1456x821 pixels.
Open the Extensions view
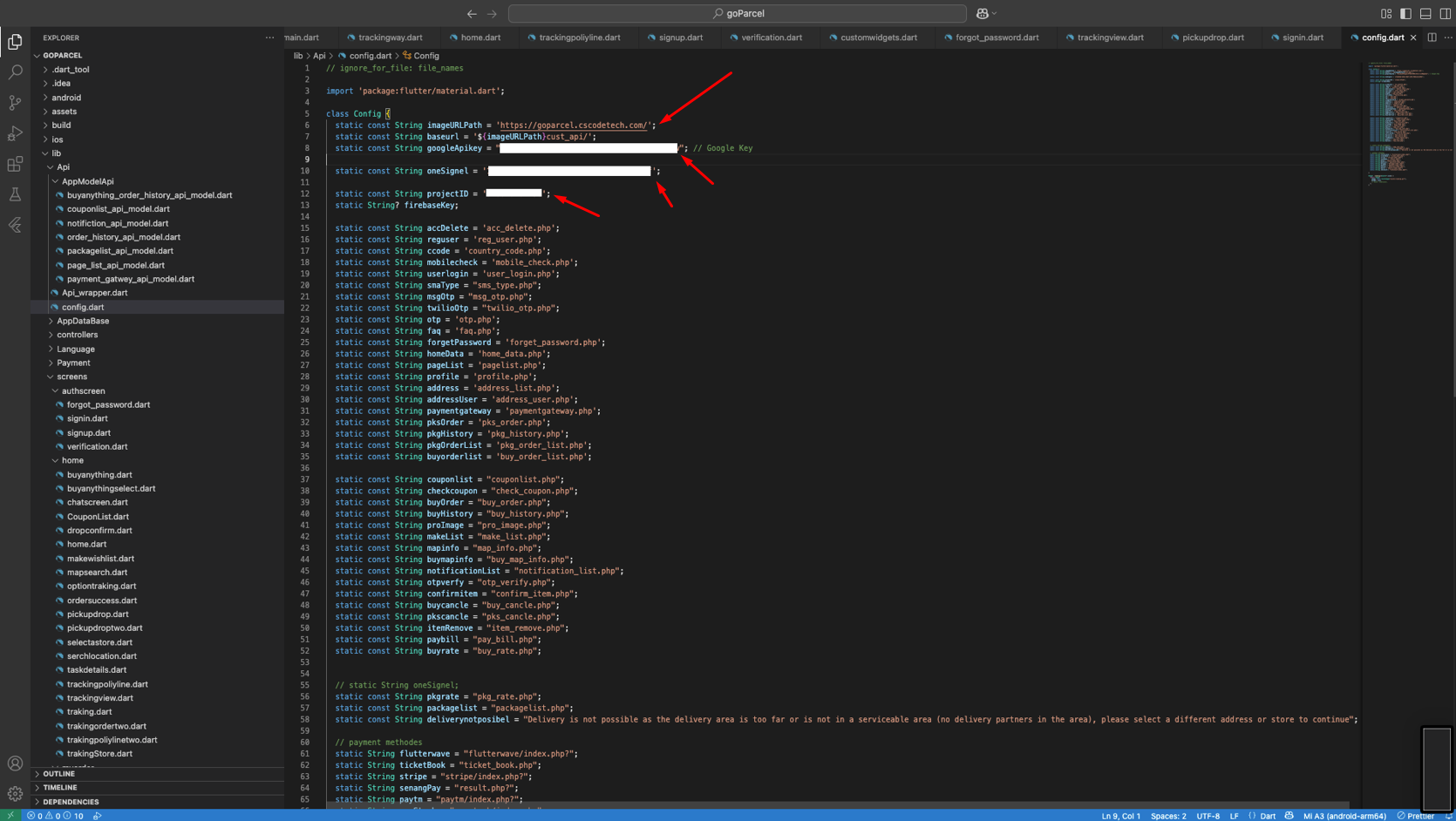tap(15, 164)
